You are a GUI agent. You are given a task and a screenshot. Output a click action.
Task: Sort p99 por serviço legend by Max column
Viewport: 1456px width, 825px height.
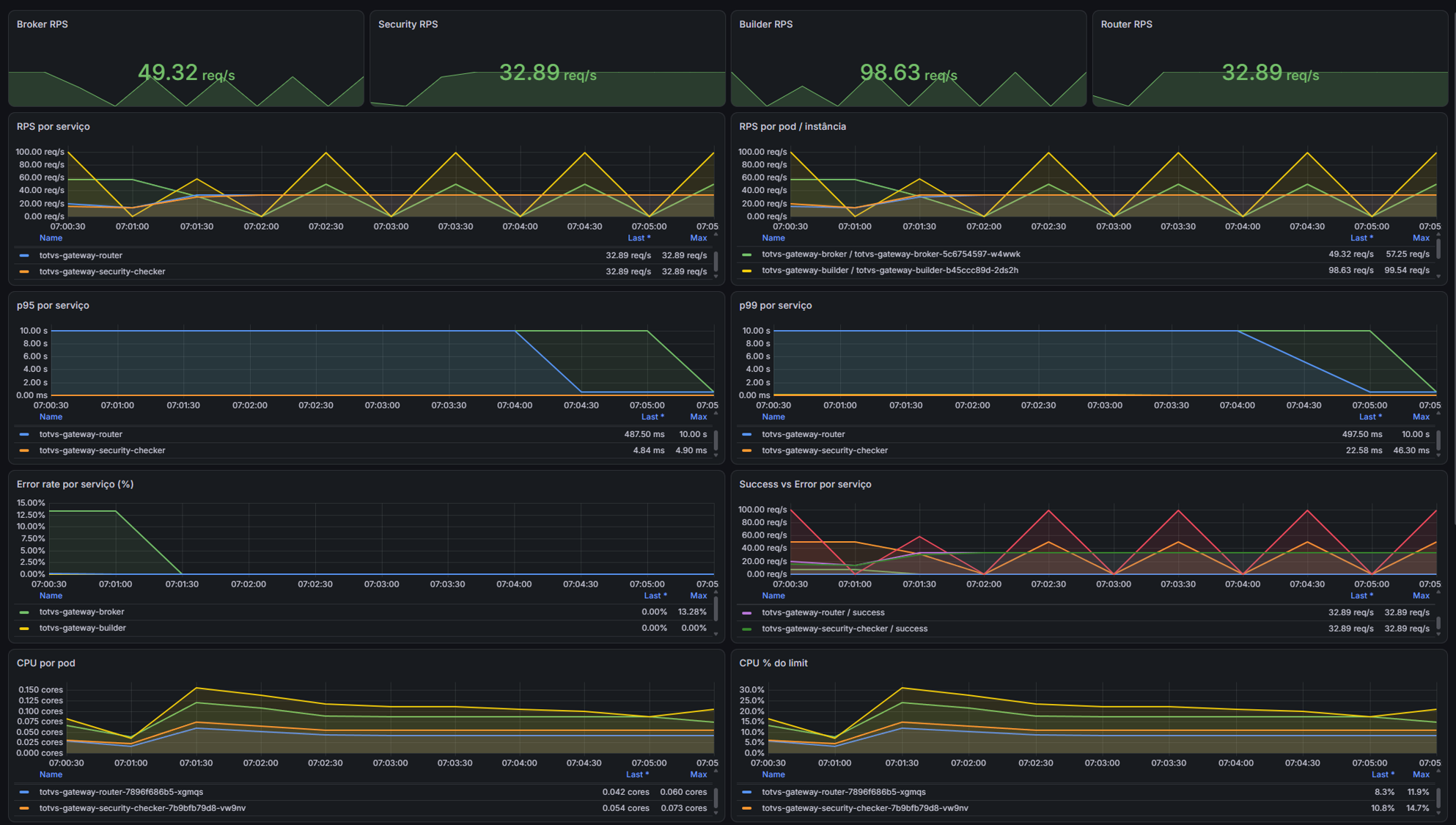point(1421,417)
